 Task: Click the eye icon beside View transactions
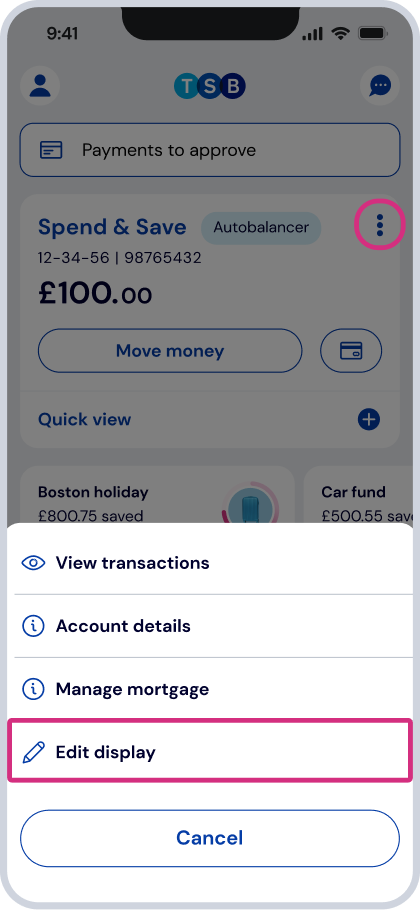click(33, 563)
